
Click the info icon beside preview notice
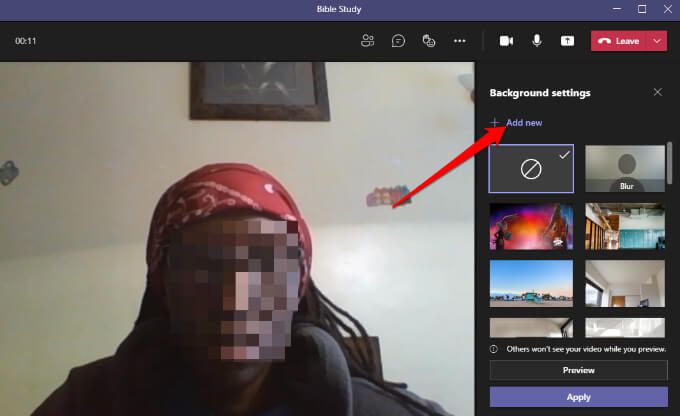[x=494, y=349]
